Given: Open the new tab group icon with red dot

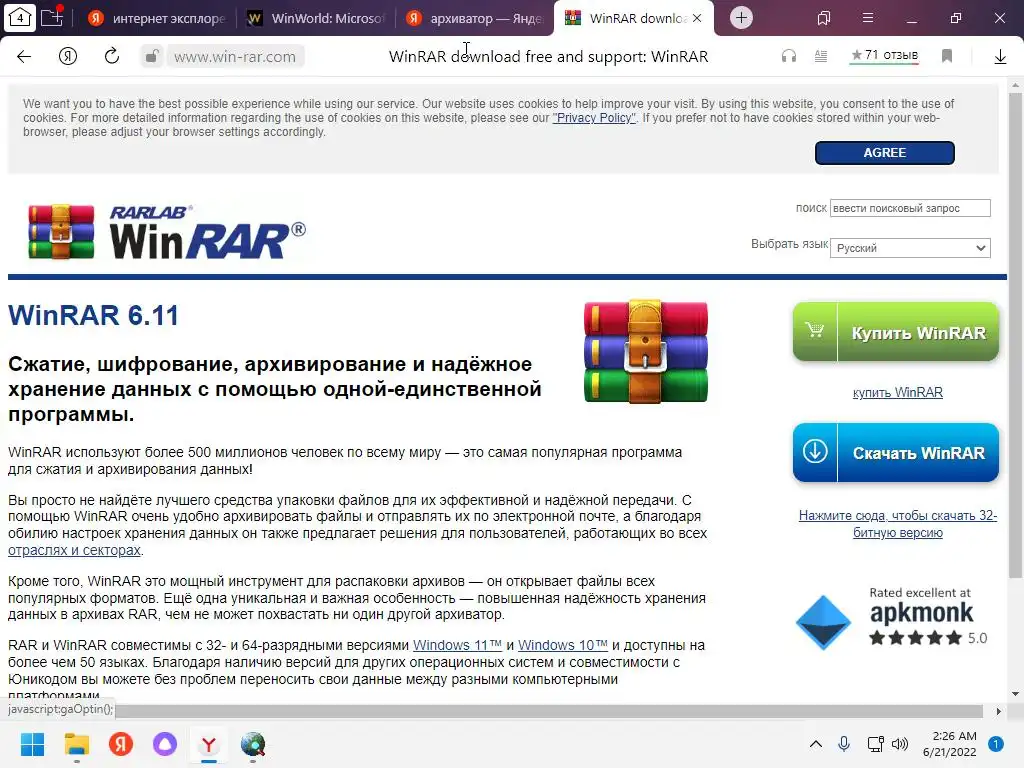Looking at the screenshot, I should tap(52, 17).
